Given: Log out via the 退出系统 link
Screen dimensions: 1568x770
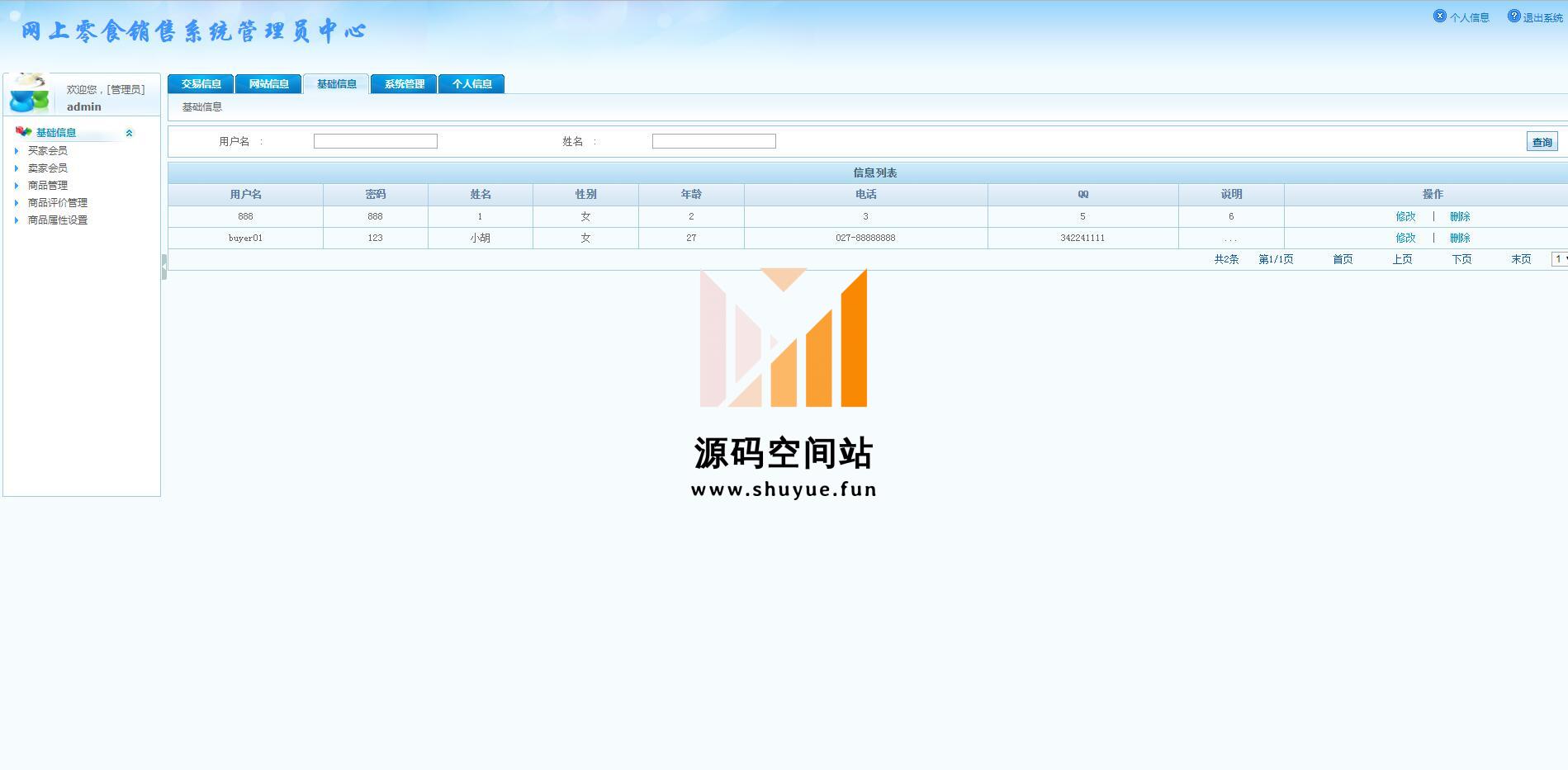Looking at the screenshot, I should pos(1542,17).
